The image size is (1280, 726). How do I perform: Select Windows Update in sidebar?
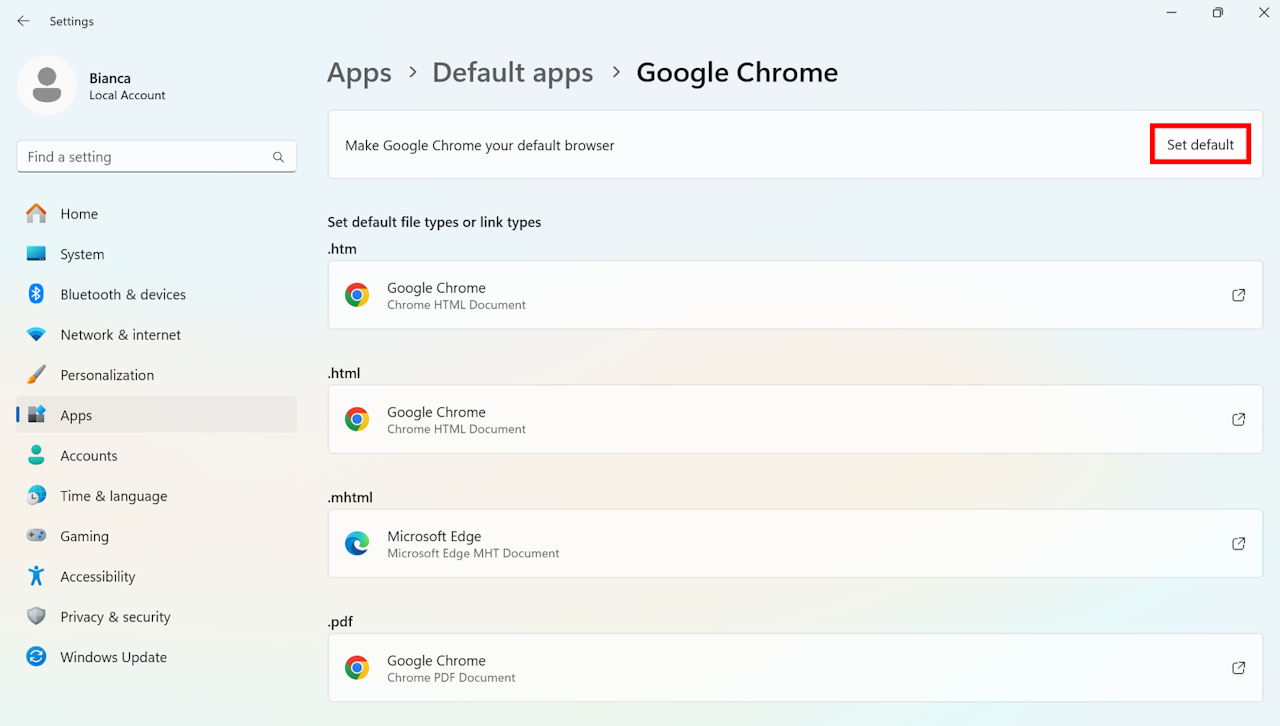(113, 657)
